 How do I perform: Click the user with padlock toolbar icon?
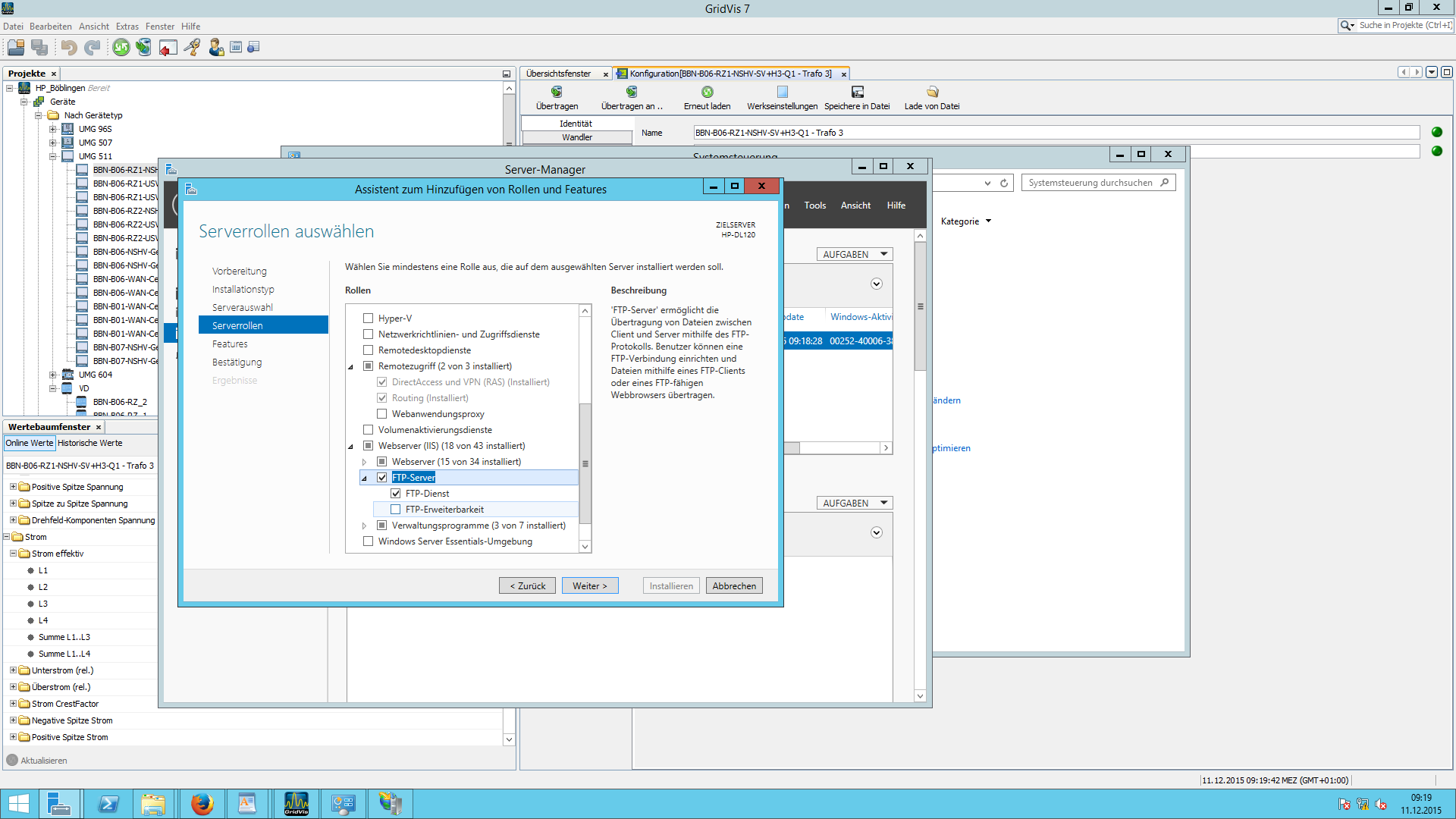pyautogui.click(x=216, y=48)
